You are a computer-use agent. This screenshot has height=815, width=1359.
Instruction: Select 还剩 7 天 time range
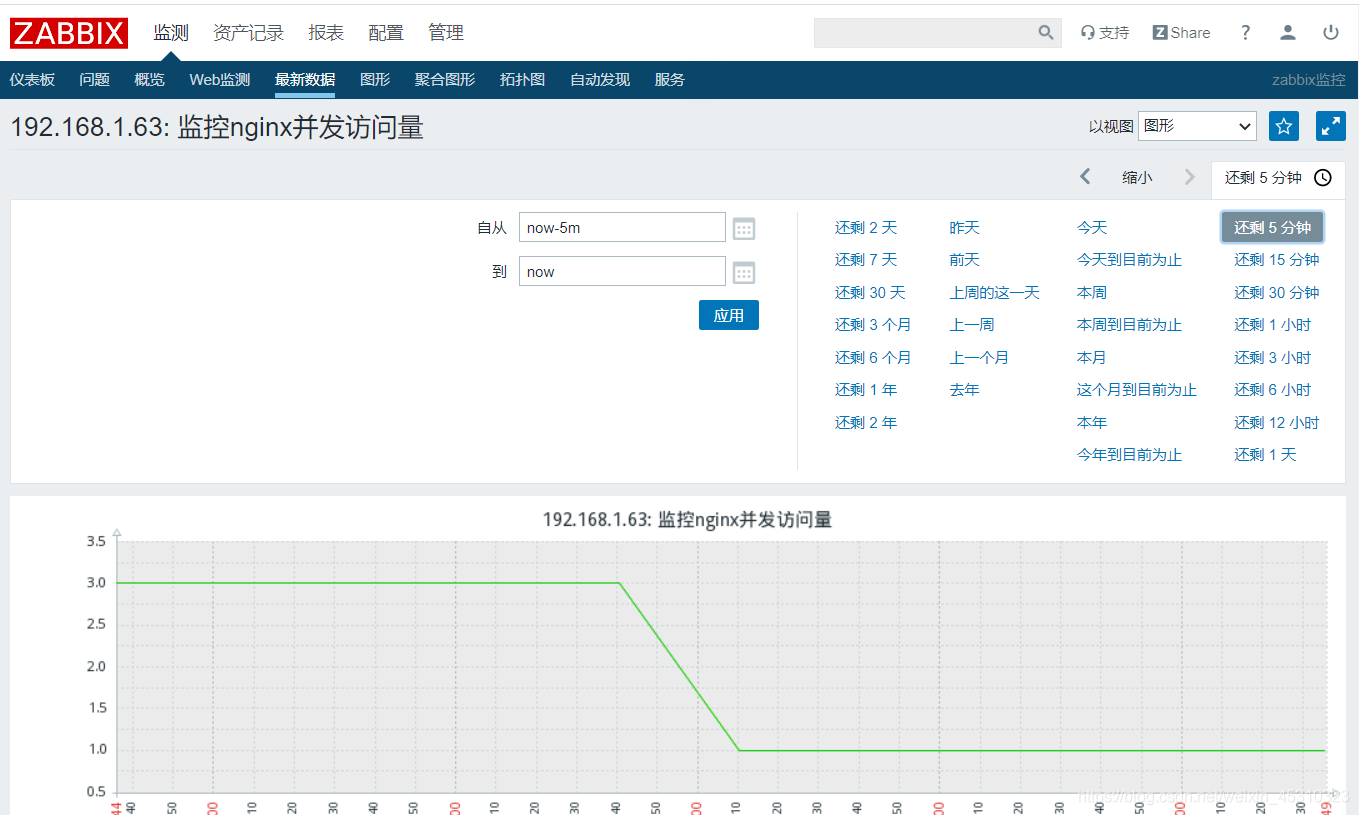click(866, 260)
